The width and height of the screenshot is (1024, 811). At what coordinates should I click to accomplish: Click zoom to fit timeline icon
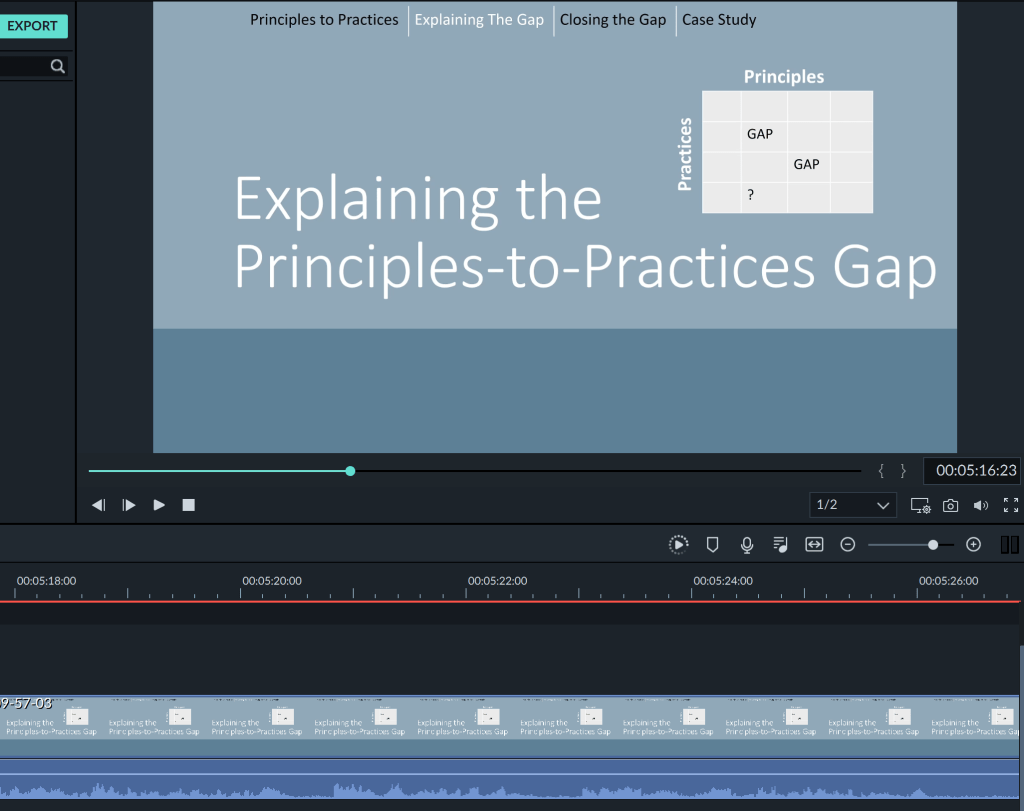tap(814, 544)
